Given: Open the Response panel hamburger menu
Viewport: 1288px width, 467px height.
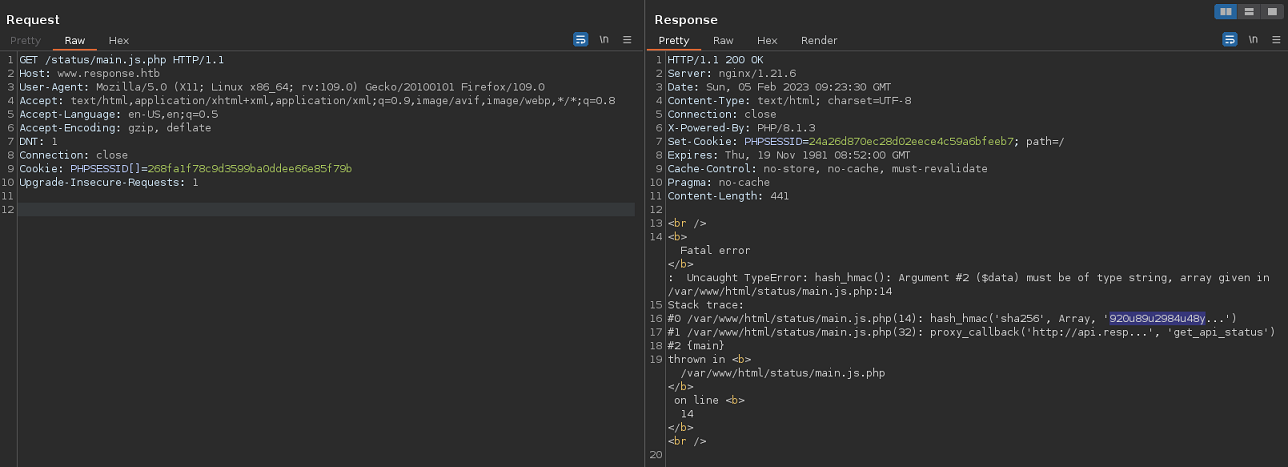Looking at the screenshot, I should 1276,40.
